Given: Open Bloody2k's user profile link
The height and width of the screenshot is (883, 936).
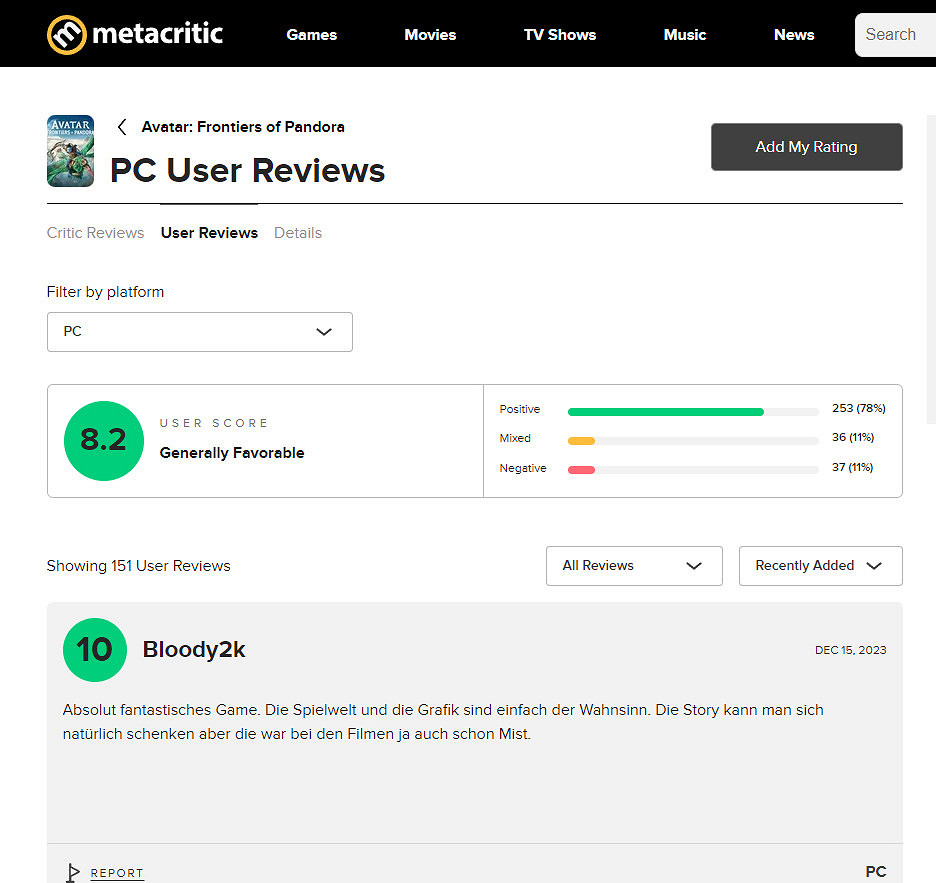Looking at the screenshot, I should click(194, 650).
